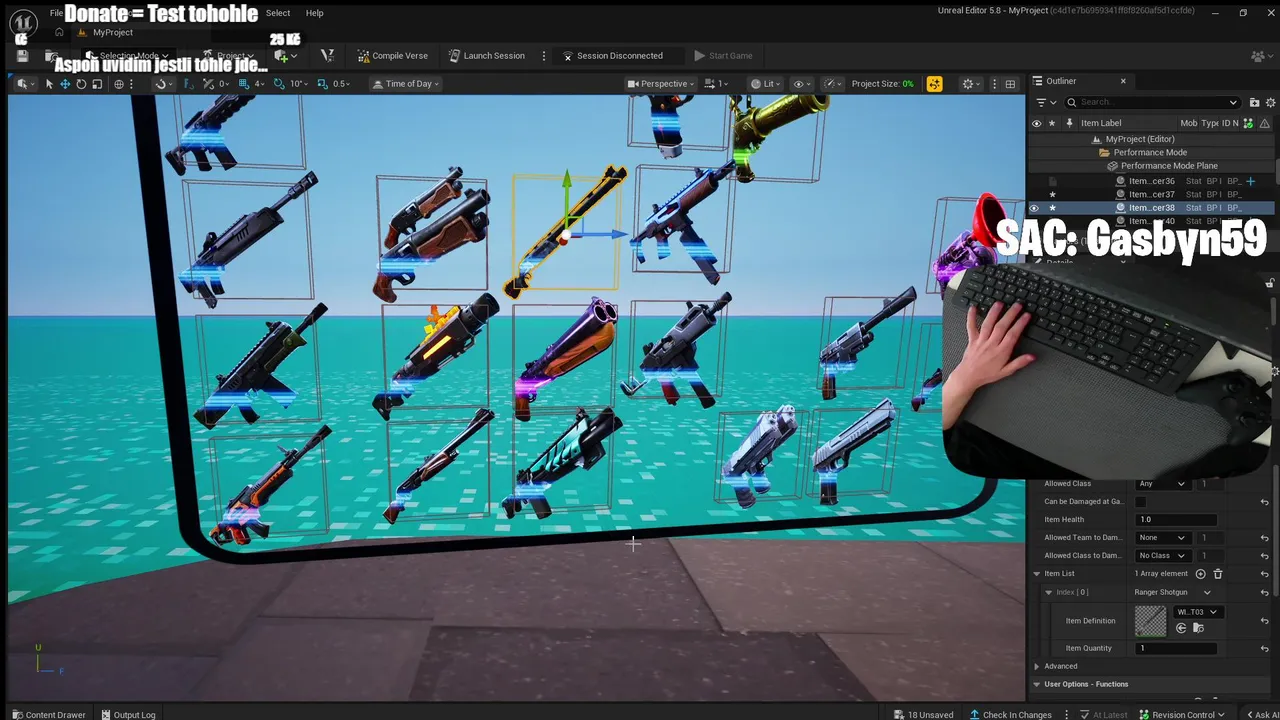This screenshot has height=720, width=1280.
Task: Open the Outliner filter dropdown
Action: (1045, 102)
